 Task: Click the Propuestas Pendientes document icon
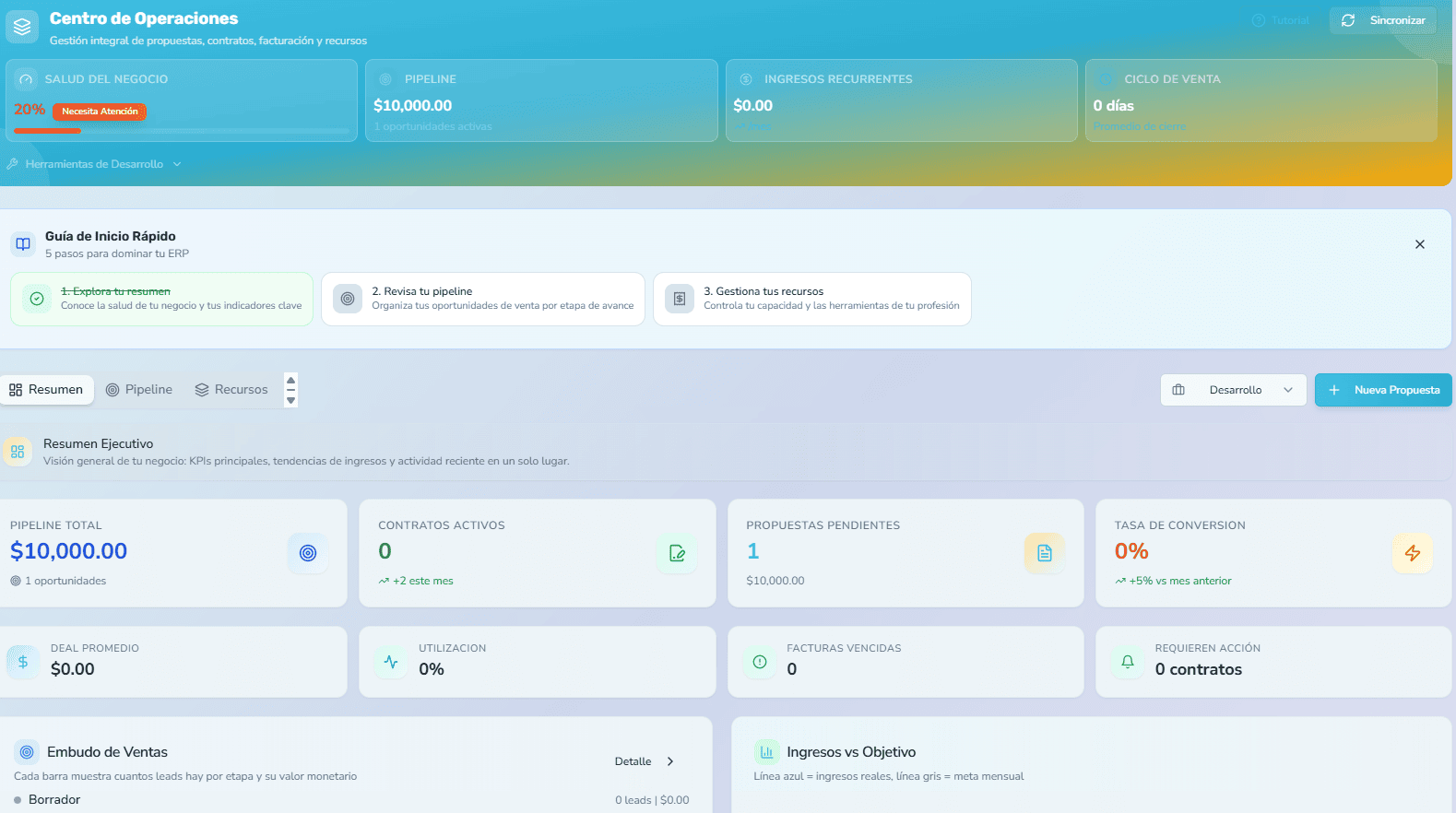coord(1045,553)
